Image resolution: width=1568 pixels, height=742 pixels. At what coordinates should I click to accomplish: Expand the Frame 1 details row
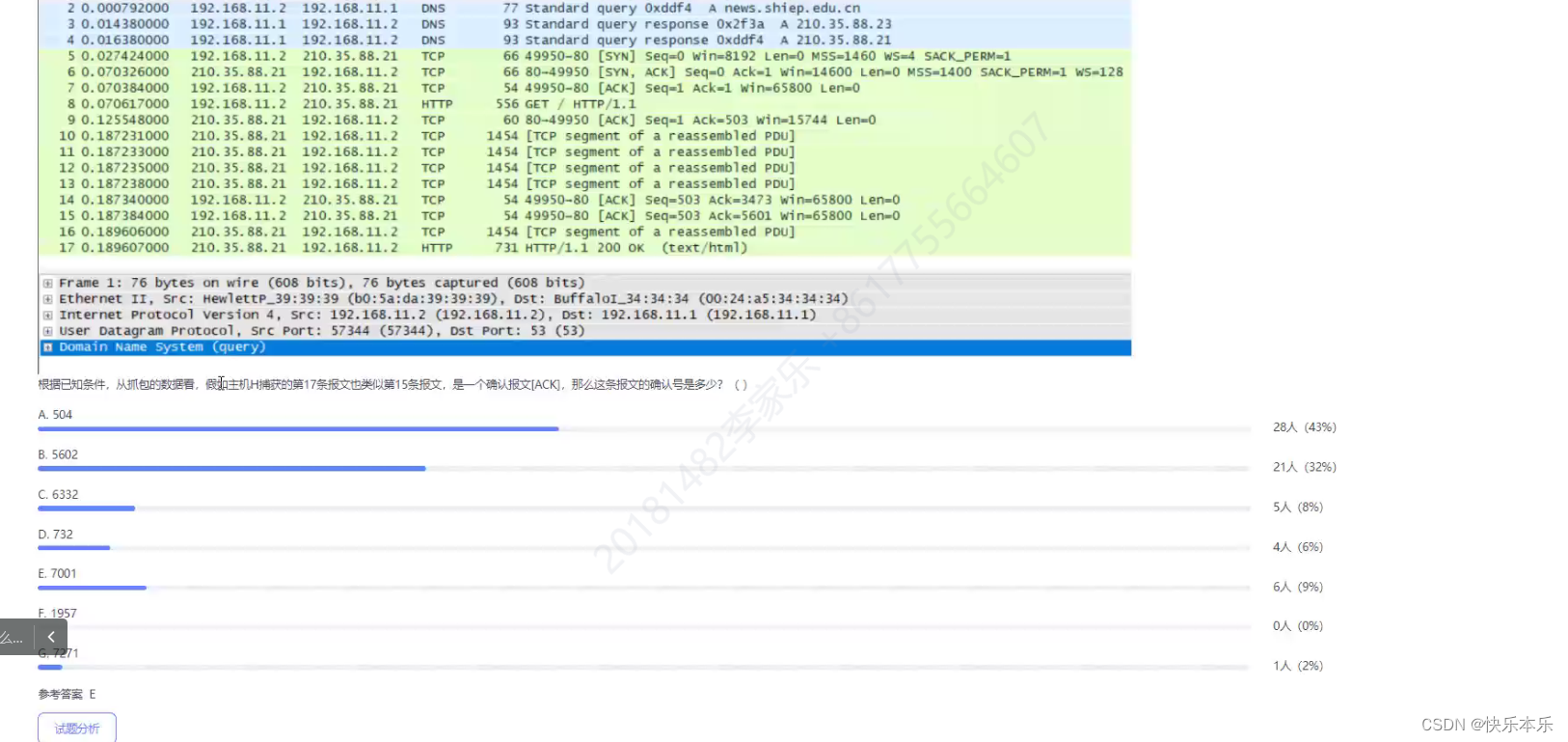click(47, 284)
